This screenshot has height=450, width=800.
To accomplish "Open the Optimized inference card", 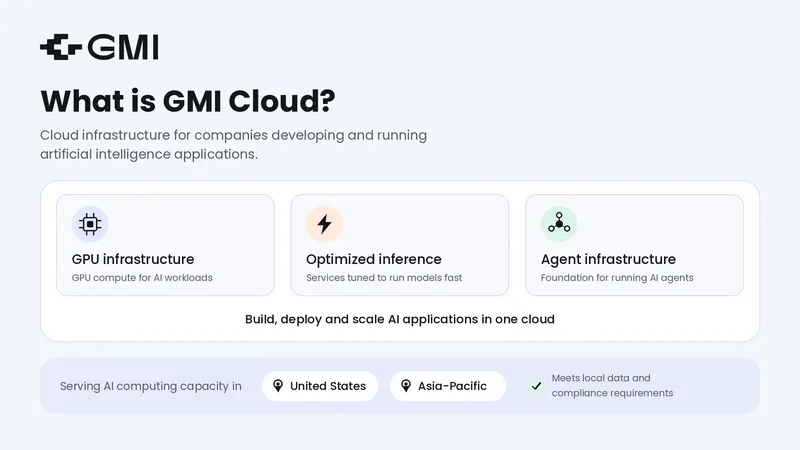I will 399,245.
